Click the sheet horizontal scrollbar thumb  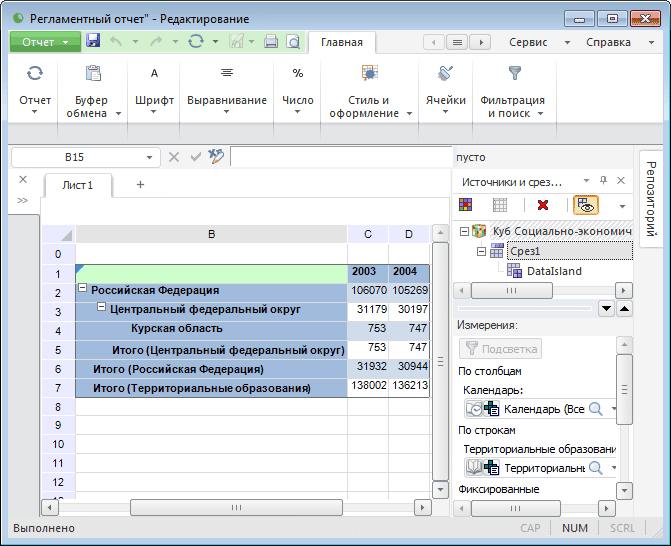click(236, 507)
